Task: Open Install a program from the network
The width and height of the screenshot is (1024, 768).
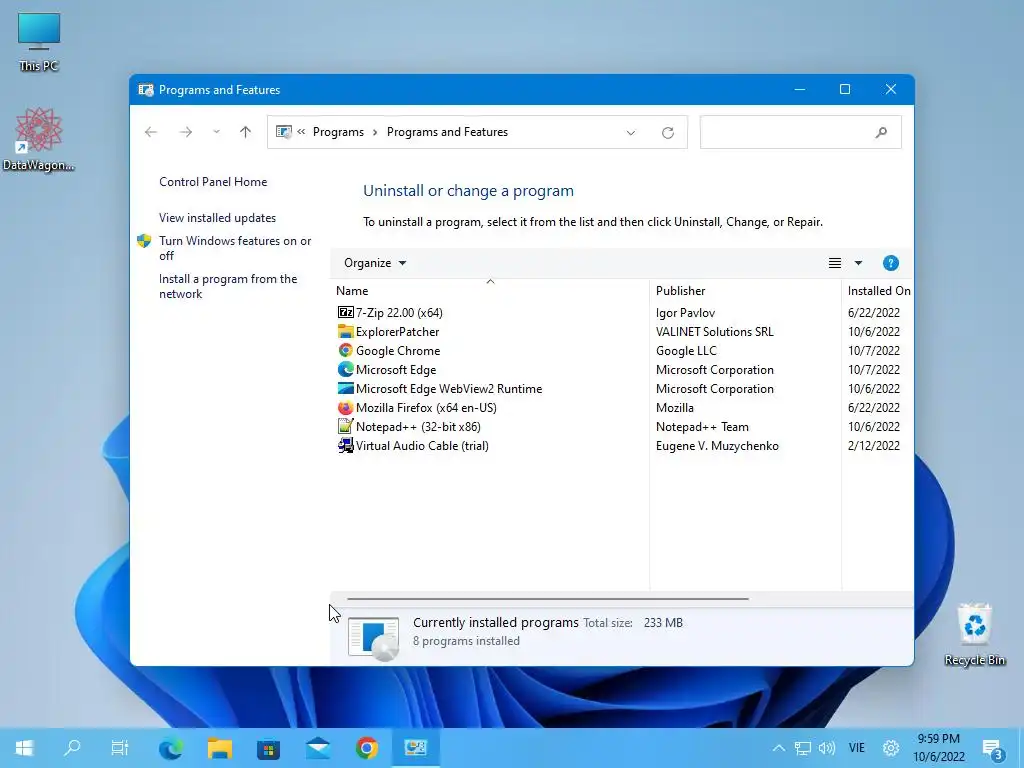Action: [x=227, y=286]
